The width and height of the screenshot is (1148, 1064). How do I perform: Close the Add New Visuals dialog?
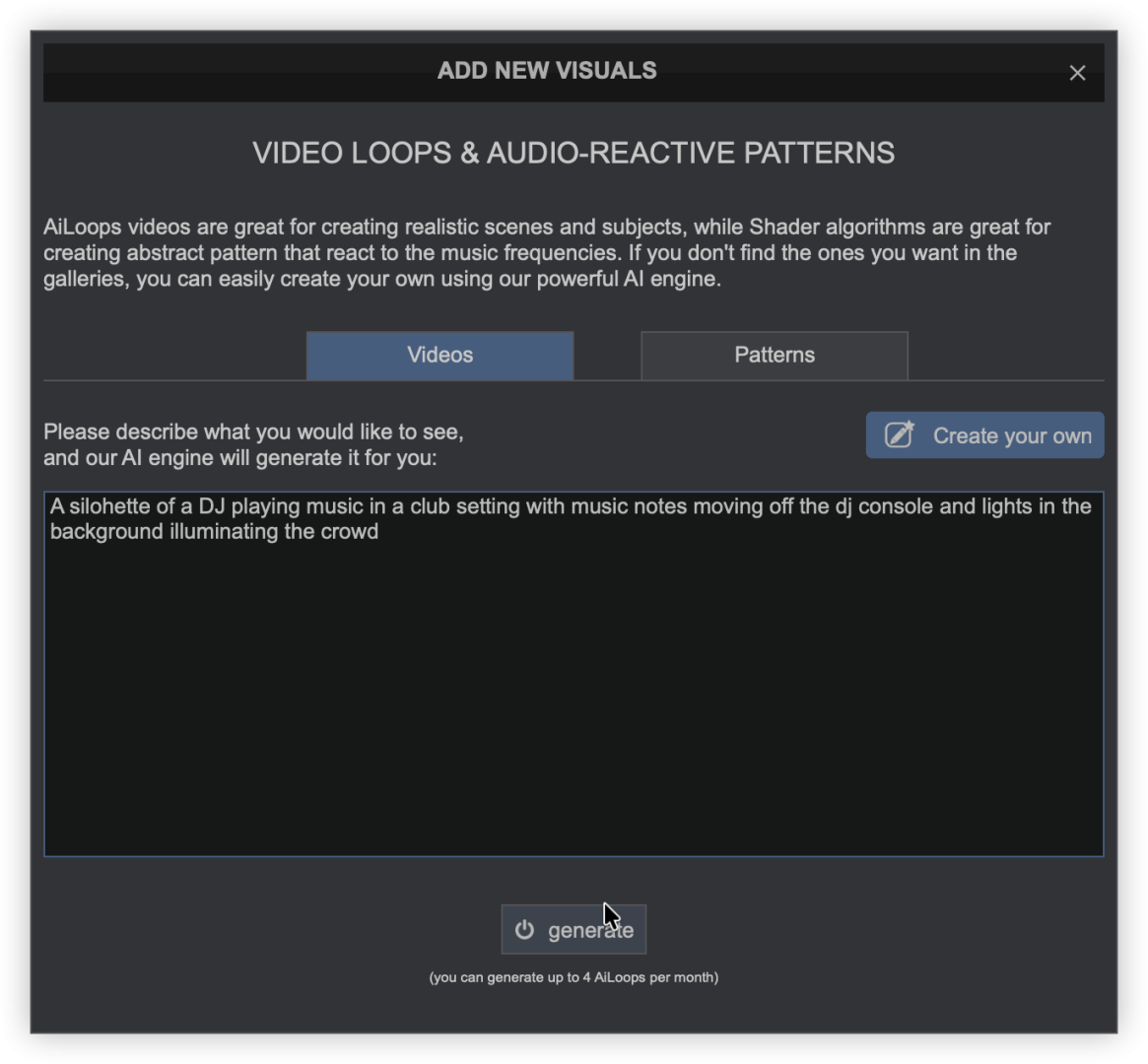tap(1077, 73)
